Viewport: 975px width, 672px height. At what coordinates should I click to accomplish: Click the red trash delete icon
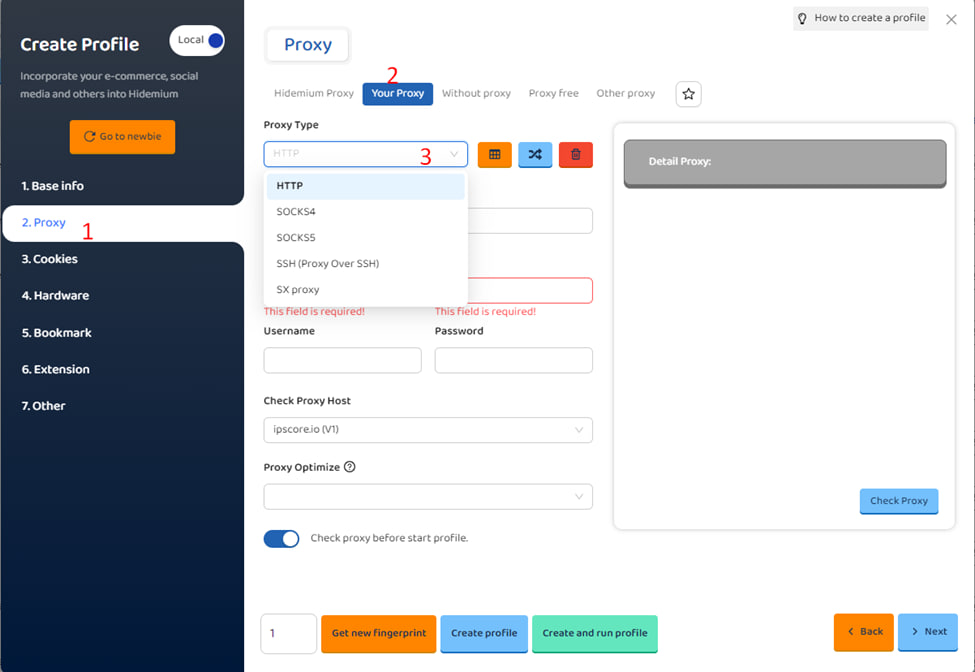[x=576, y=154]
